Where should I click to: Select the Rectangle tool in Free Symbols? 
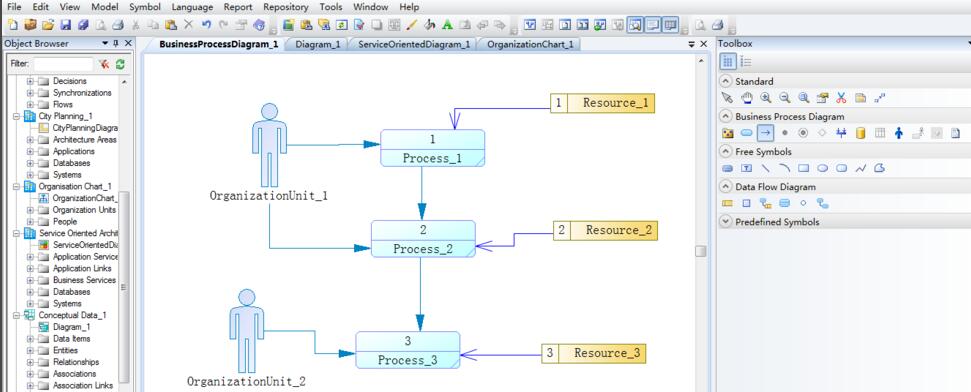(x=804, y=168)
